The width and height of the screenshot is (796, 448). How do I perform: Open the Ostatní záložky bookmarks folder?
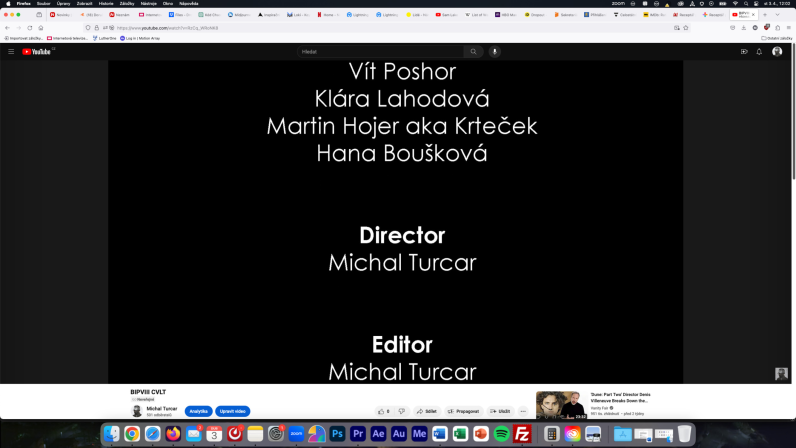pos(777,38)
